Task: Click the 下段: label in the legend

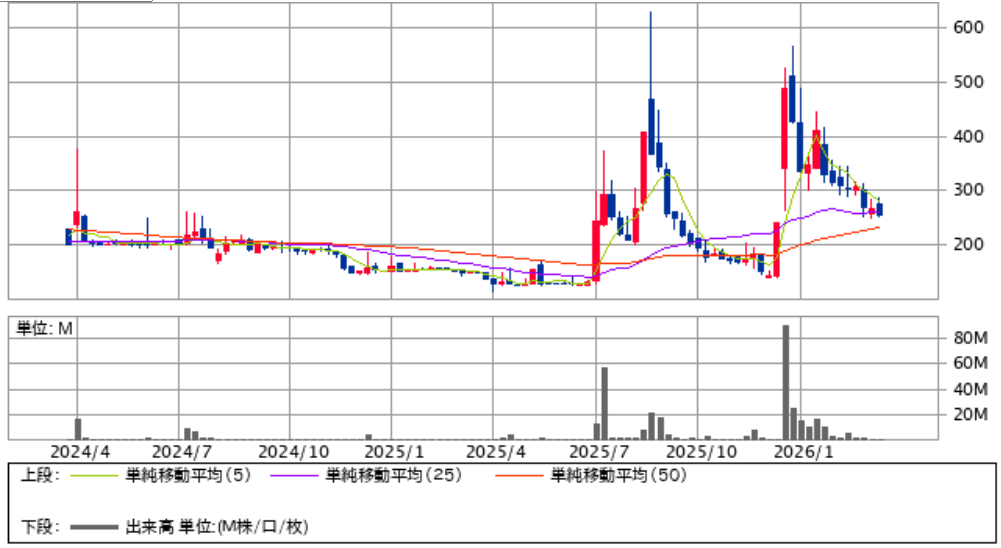Action: 40,526
